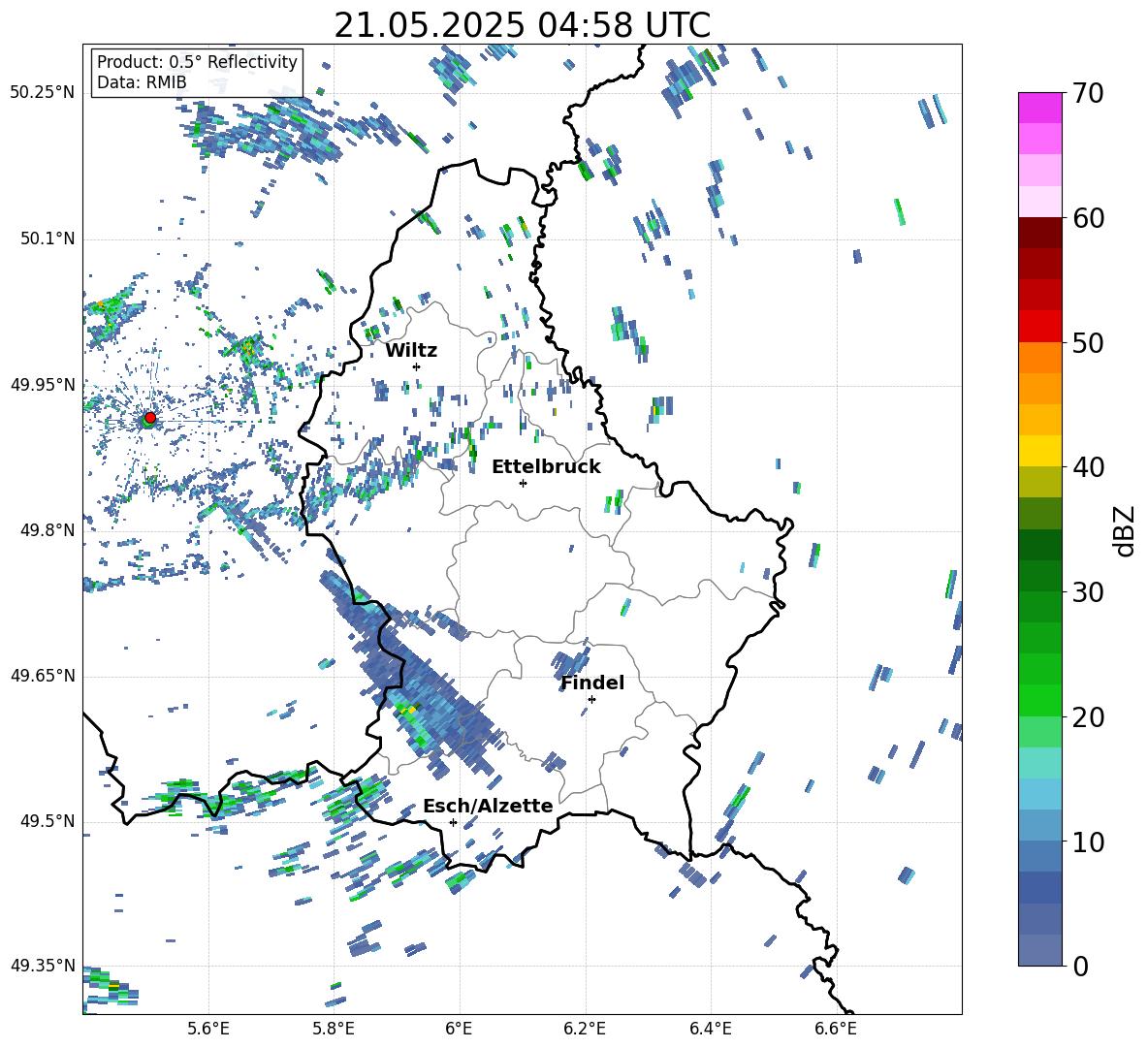Click the bright red 50 dBZ color band
Screen dimensions: 1148x1048
(1039, 327)
